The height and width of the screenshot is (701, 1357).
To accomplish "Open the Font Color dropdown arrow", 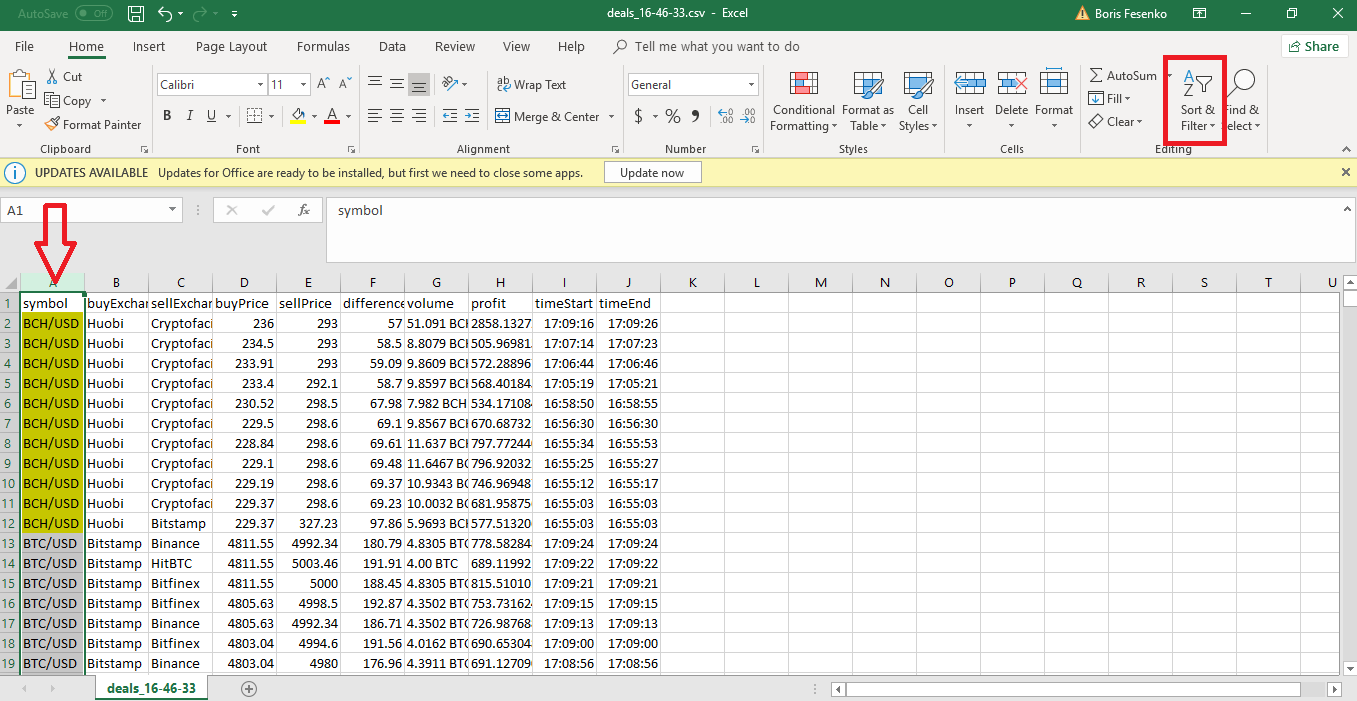I will click(x=348, y=116).
